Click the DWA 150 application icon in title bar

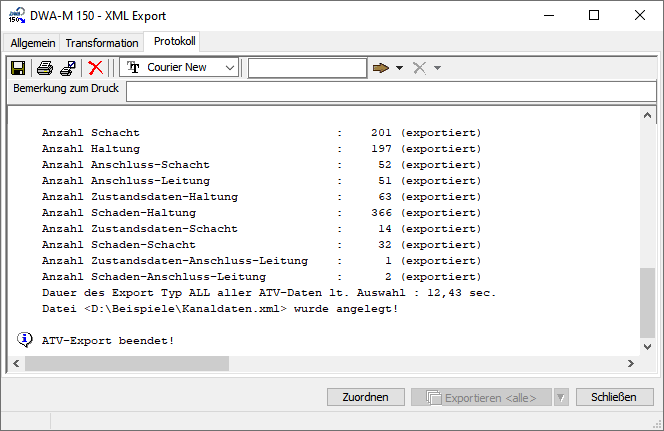(x=16, y=15)
